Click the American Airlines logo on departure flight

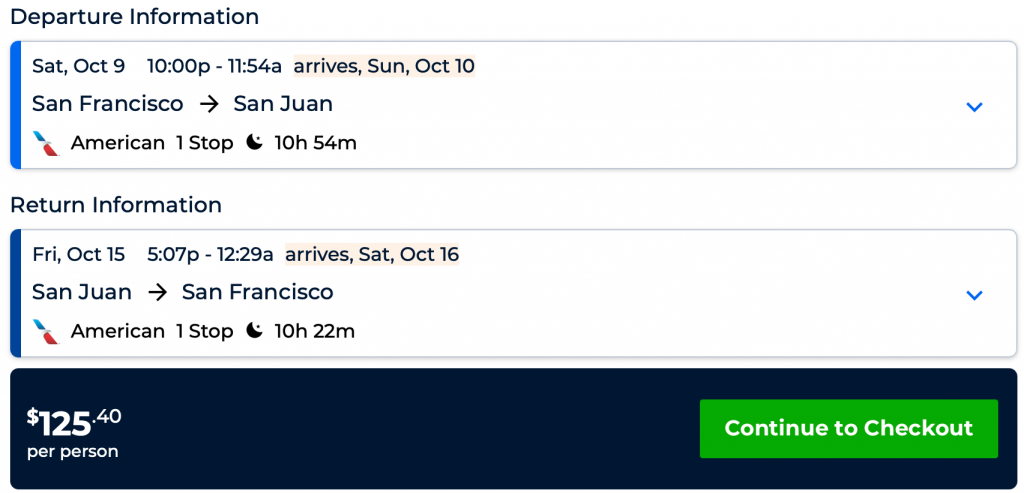[x=46, y=143]
